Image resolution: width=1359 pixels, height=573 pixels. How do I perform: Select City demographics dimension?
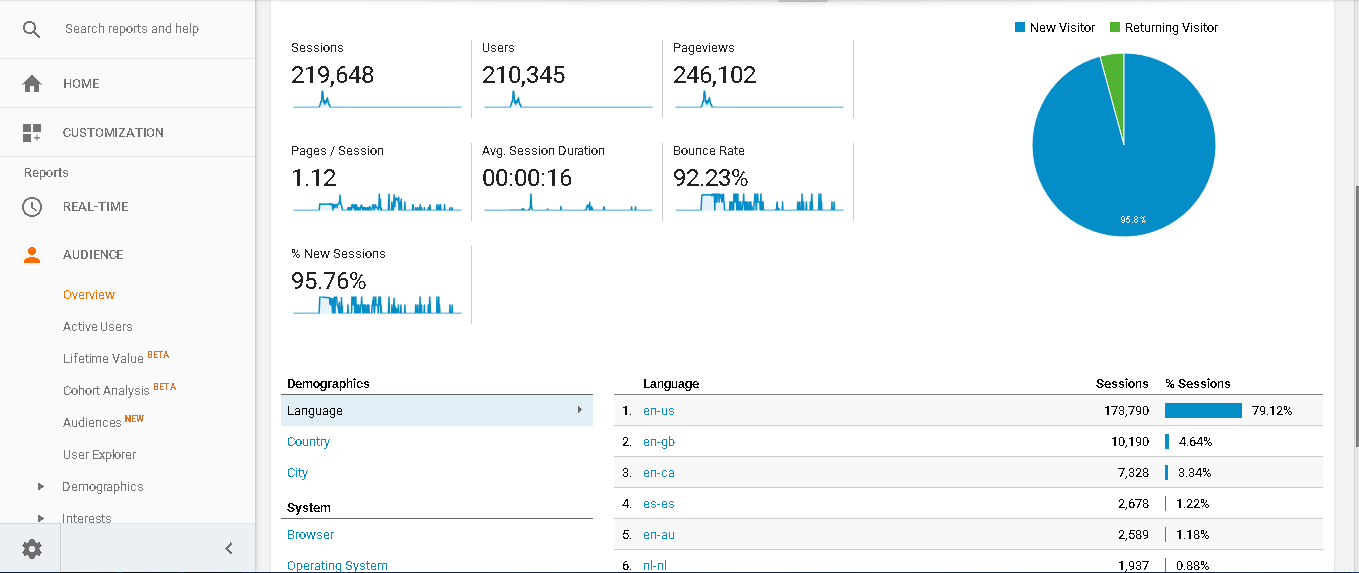[x=297, y=473]
